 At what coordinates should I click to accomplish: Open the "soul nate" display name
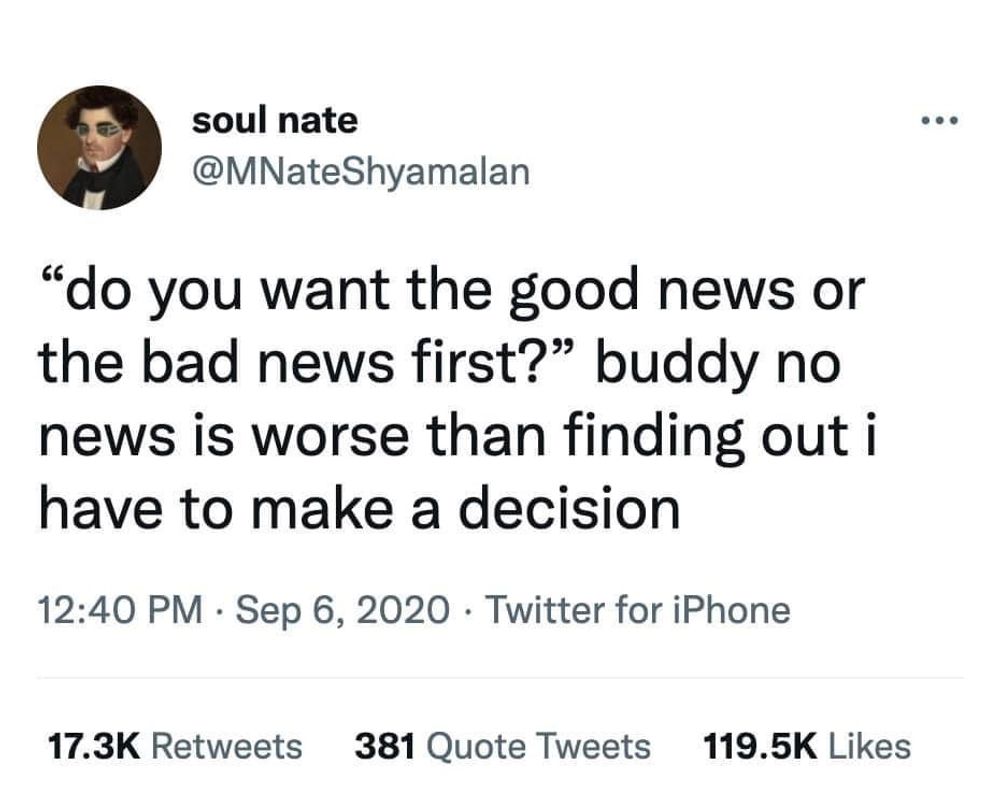pos(274,122)
